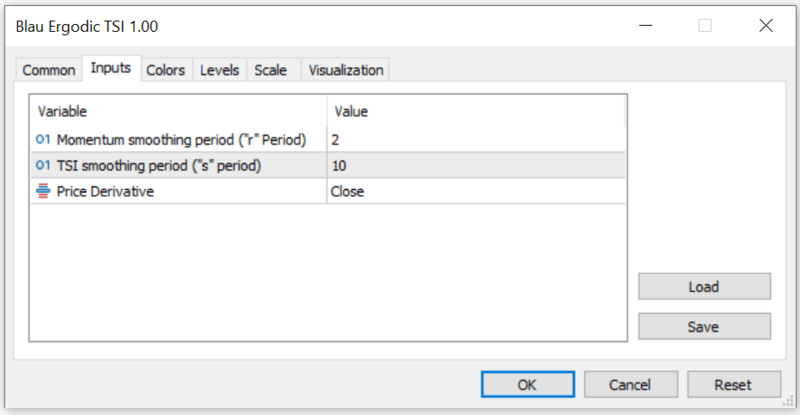This screenshot has width=800, height=415.
Task: Switch to the Common tab
Action: (x=48, y=70)
